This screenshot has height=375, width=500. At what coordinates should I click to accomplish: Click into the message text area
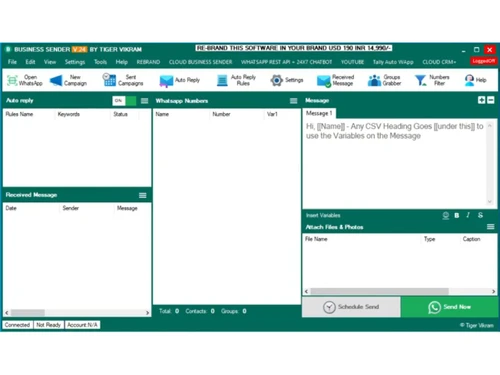coord(395,163)
